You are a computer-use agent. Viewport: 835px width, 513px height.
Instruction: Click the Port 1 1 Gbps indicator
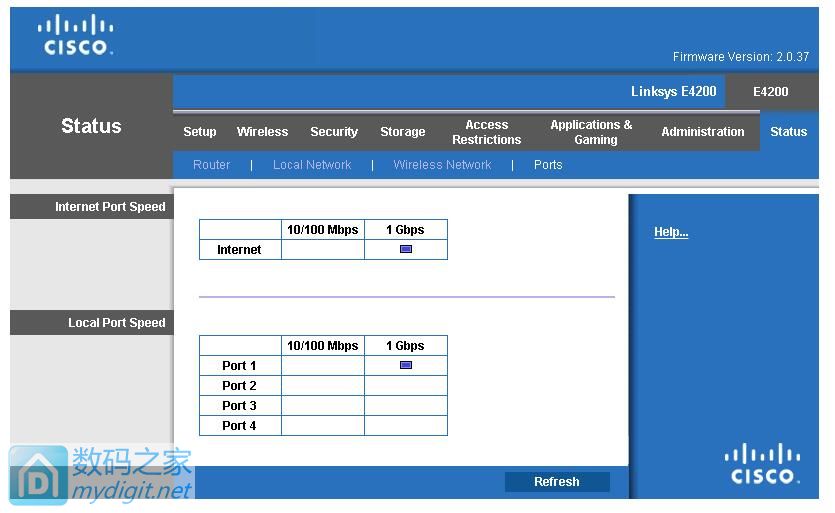406,365
